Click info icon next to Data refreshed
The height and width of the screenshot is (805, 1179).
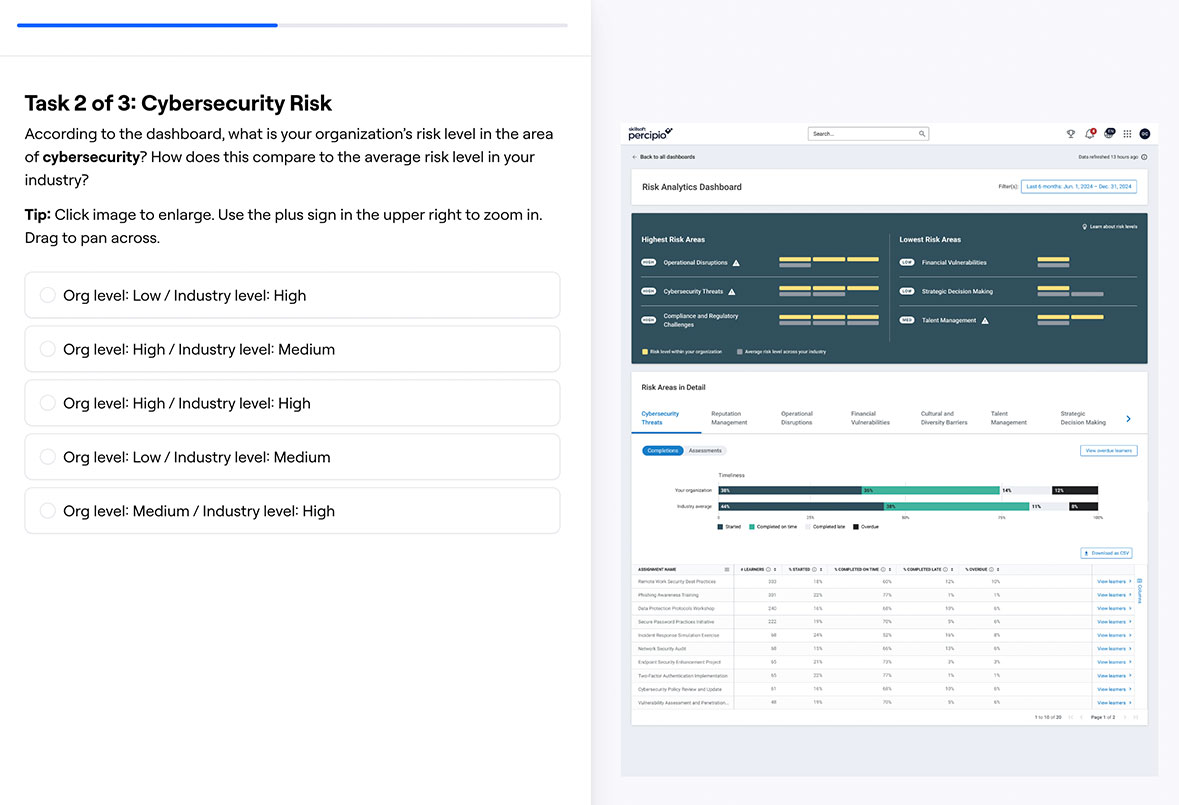[x=1144, y=157]
